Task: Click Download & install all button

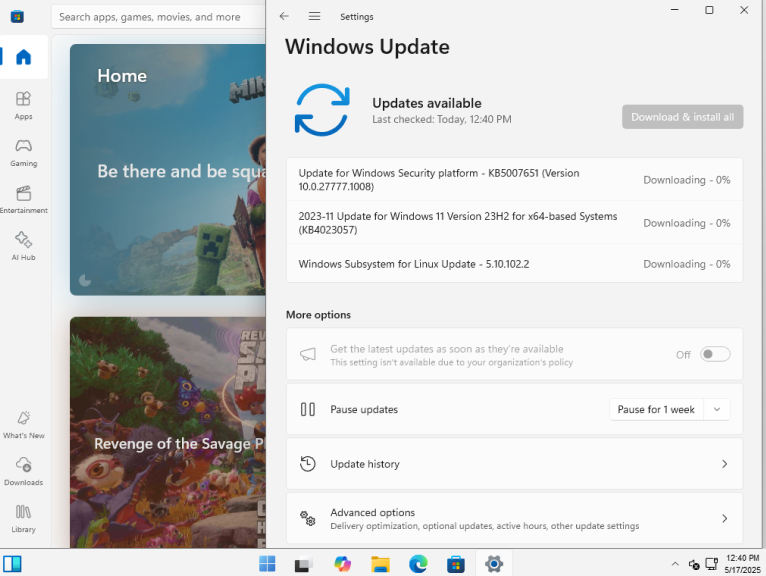Action: [682, 117]
